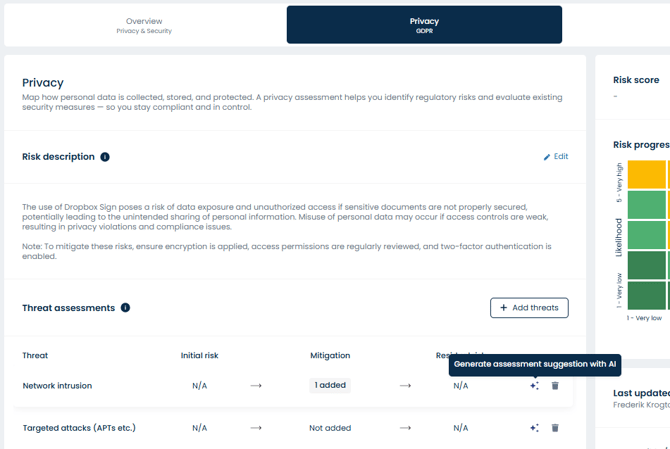Screen dimensions: 670x449
Task: Click info icon beside Threat assessments
Action: (125, 308)
